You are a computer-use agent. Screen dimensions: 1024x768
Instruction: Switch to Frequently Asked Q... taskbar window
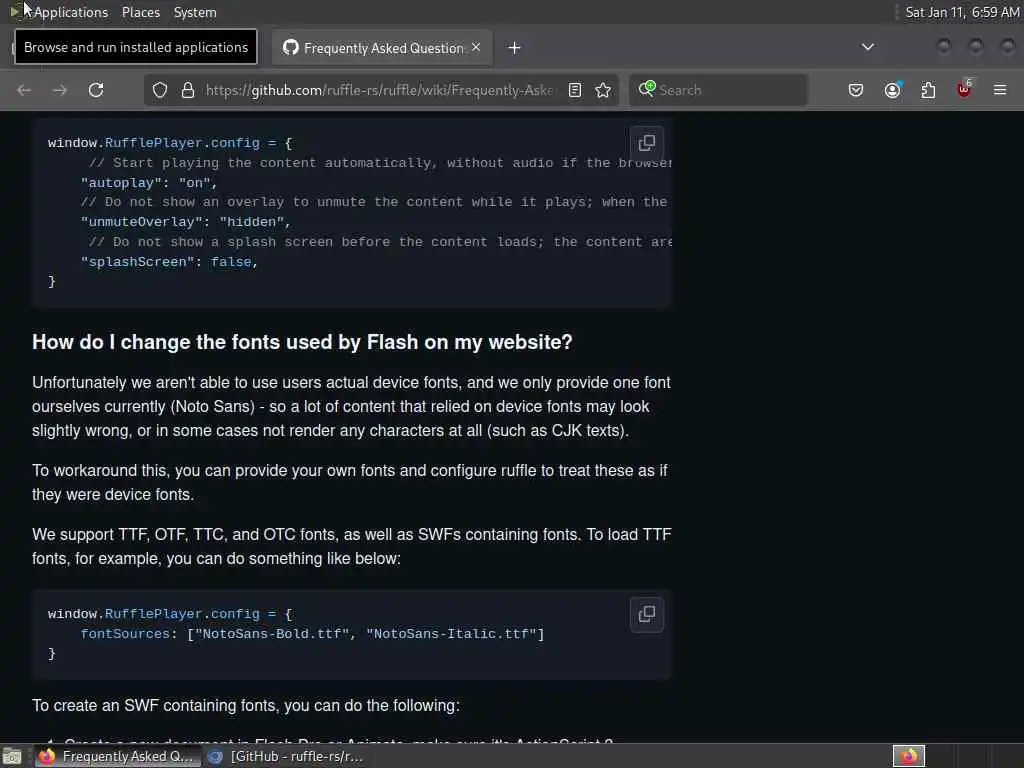click(x=118, y=756)
